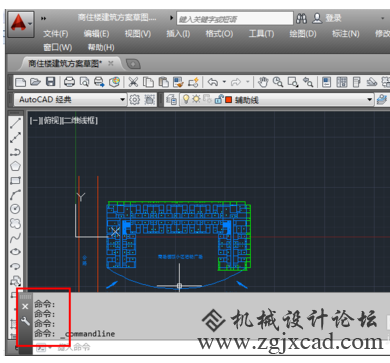Click the keyword search input field
Viewport: 390px width, 363px height.
[x=235, y=19]
